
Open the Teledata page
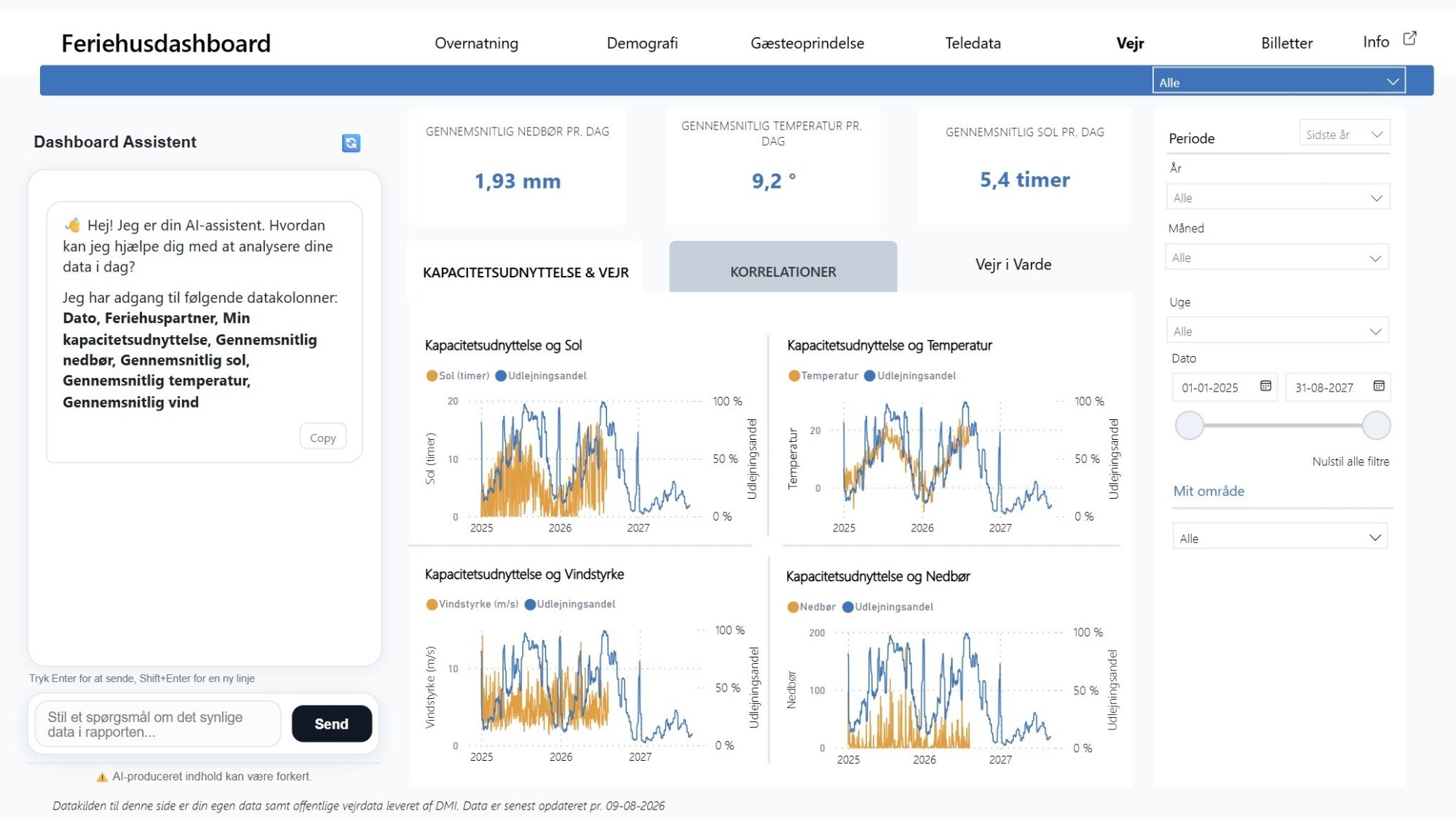click(973, 43)
